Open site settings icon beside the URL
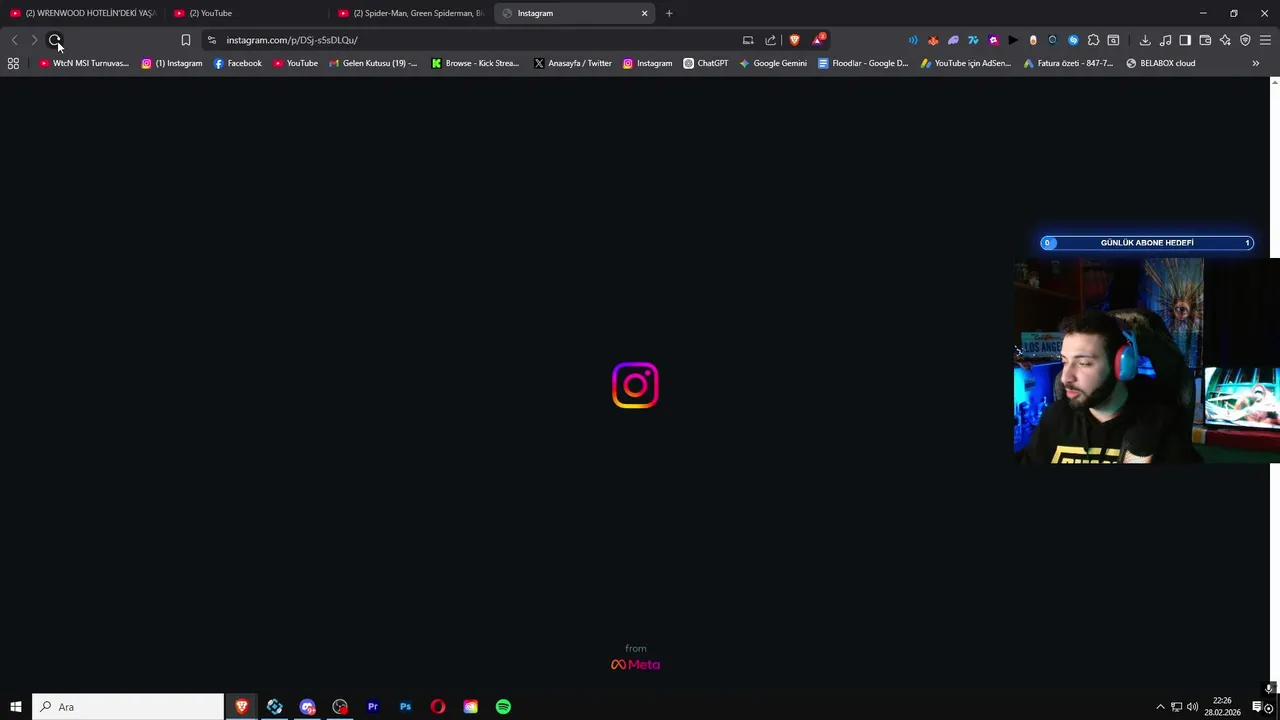 [211, 40]
